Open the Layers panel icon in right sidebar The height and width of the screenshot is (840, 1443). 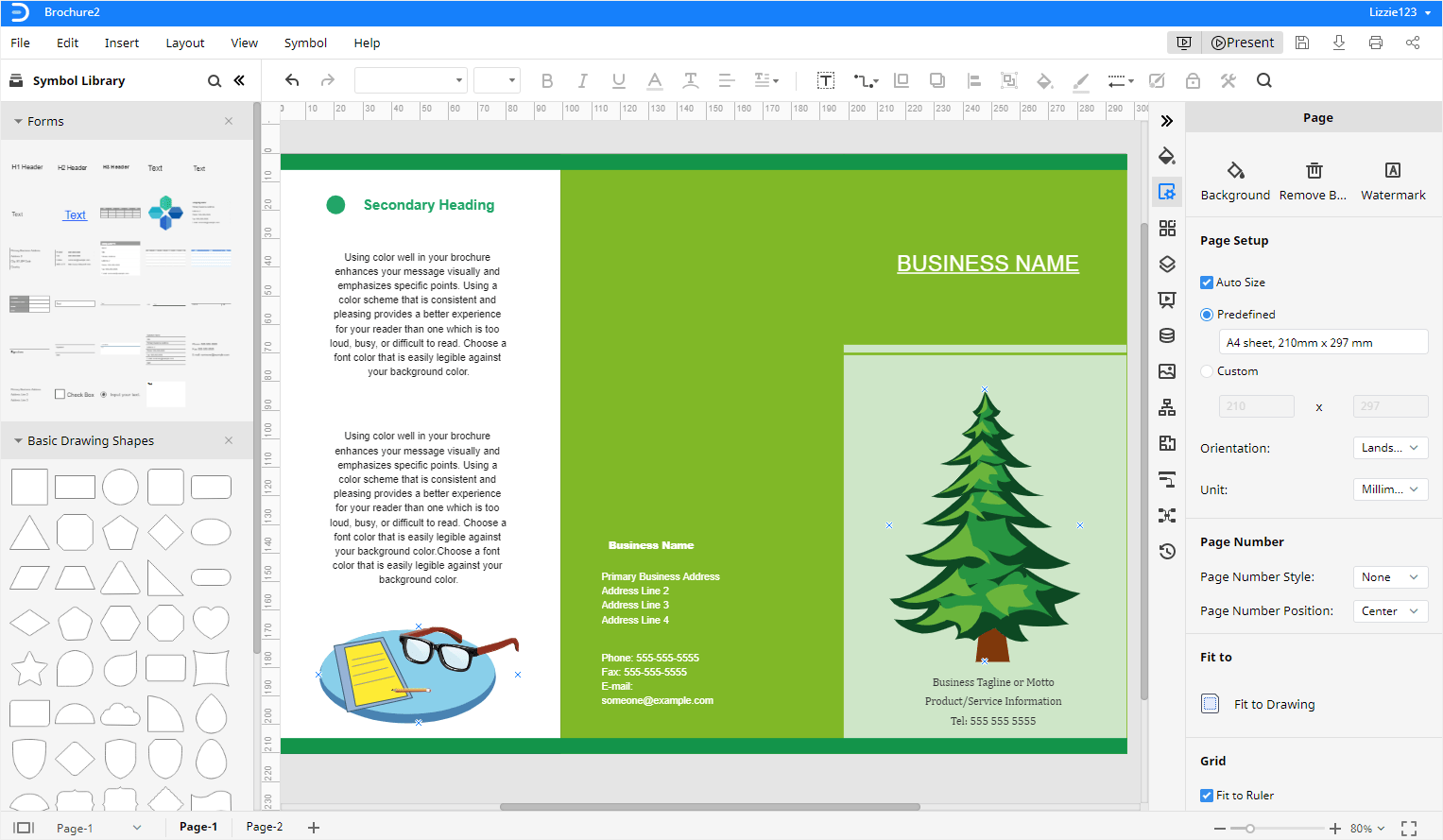click(x=1167, y=265)
